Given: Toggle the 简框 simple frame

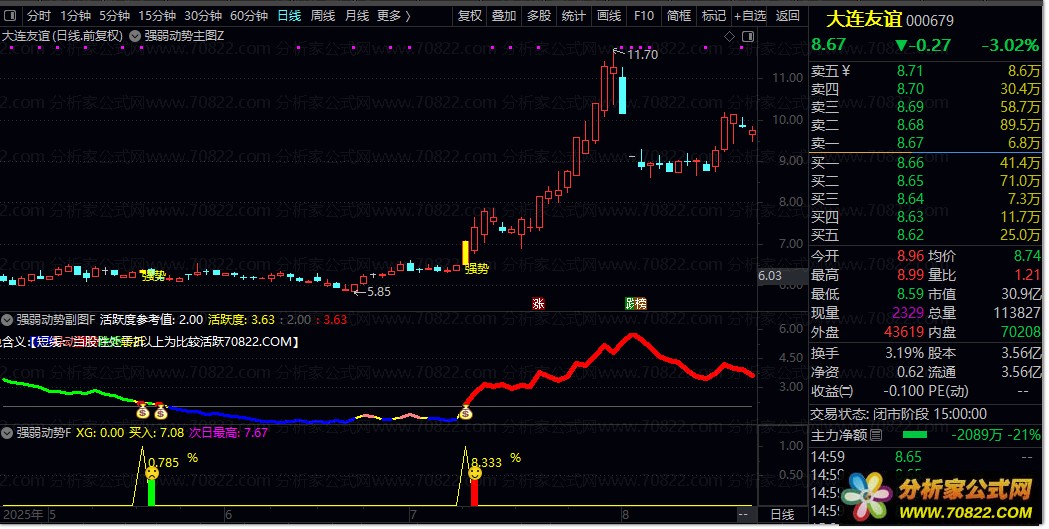Looking at the screenshot, I should coord(678,15).
